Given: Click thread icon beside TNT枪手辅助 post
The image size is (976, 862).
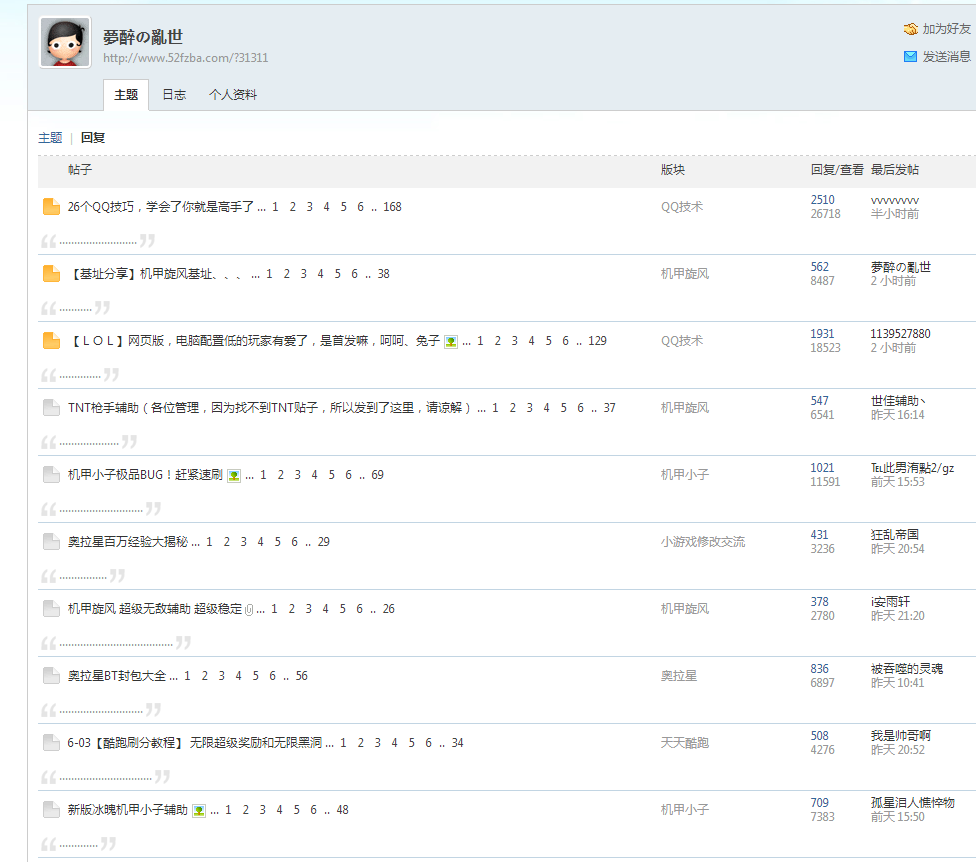Looking at the screenshot, I should click(x=52, y=408).
